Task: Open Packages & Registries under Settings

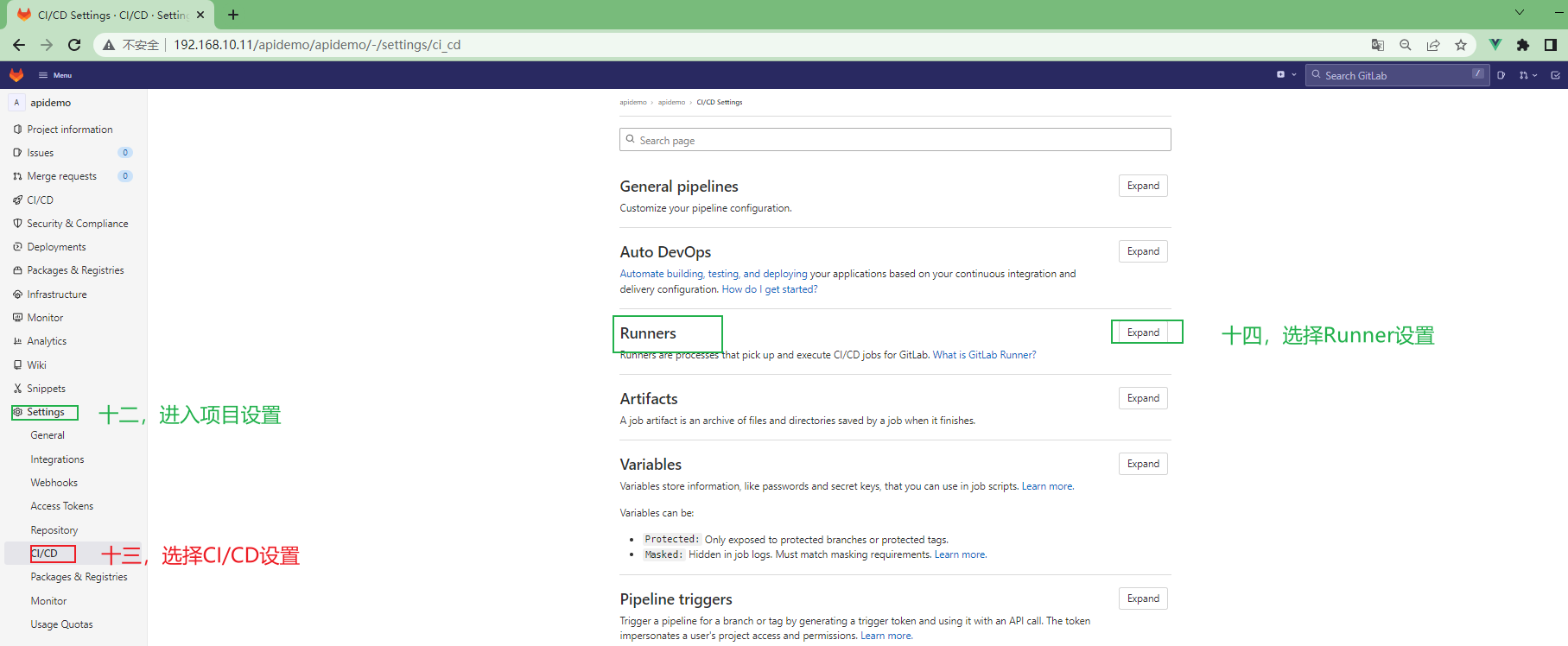Action: (x=79, y=577)
